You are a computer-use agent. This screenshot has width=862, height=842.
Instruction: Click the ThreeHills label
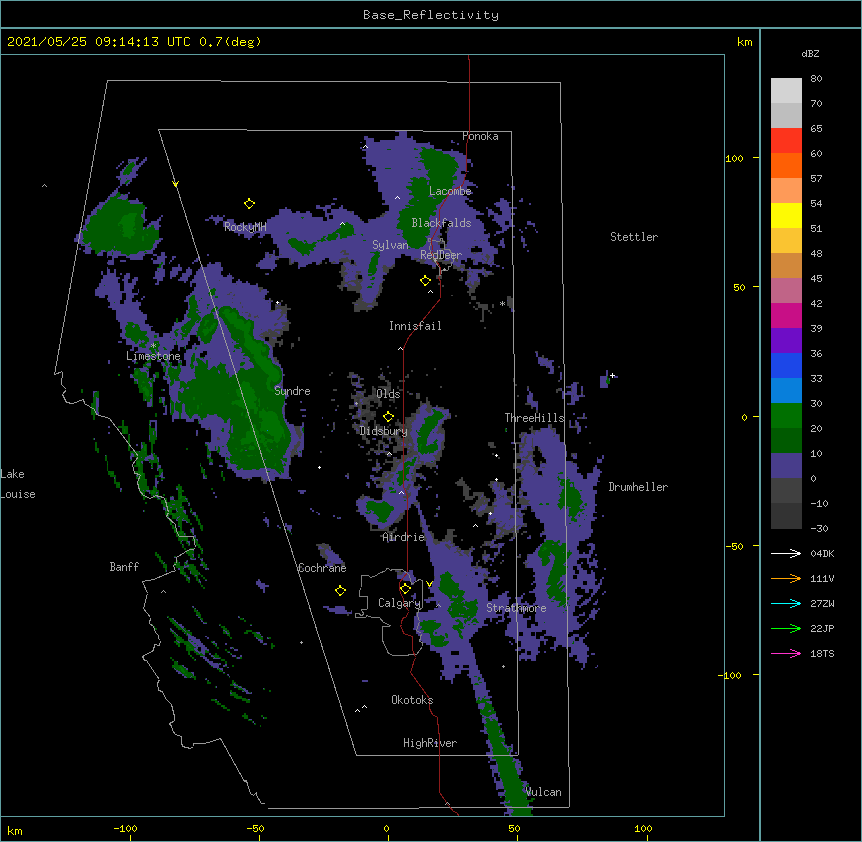coord(534,418)
